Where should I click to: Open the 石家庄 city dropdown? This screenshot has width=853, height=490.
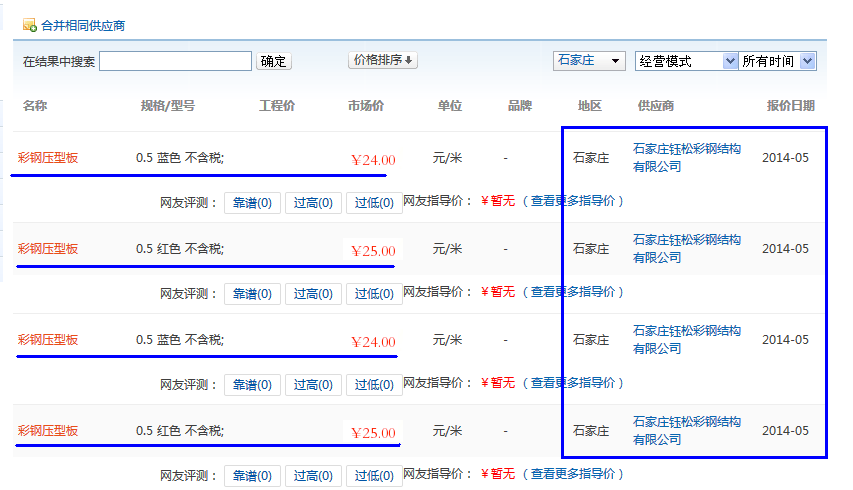(x=589, y=60)
